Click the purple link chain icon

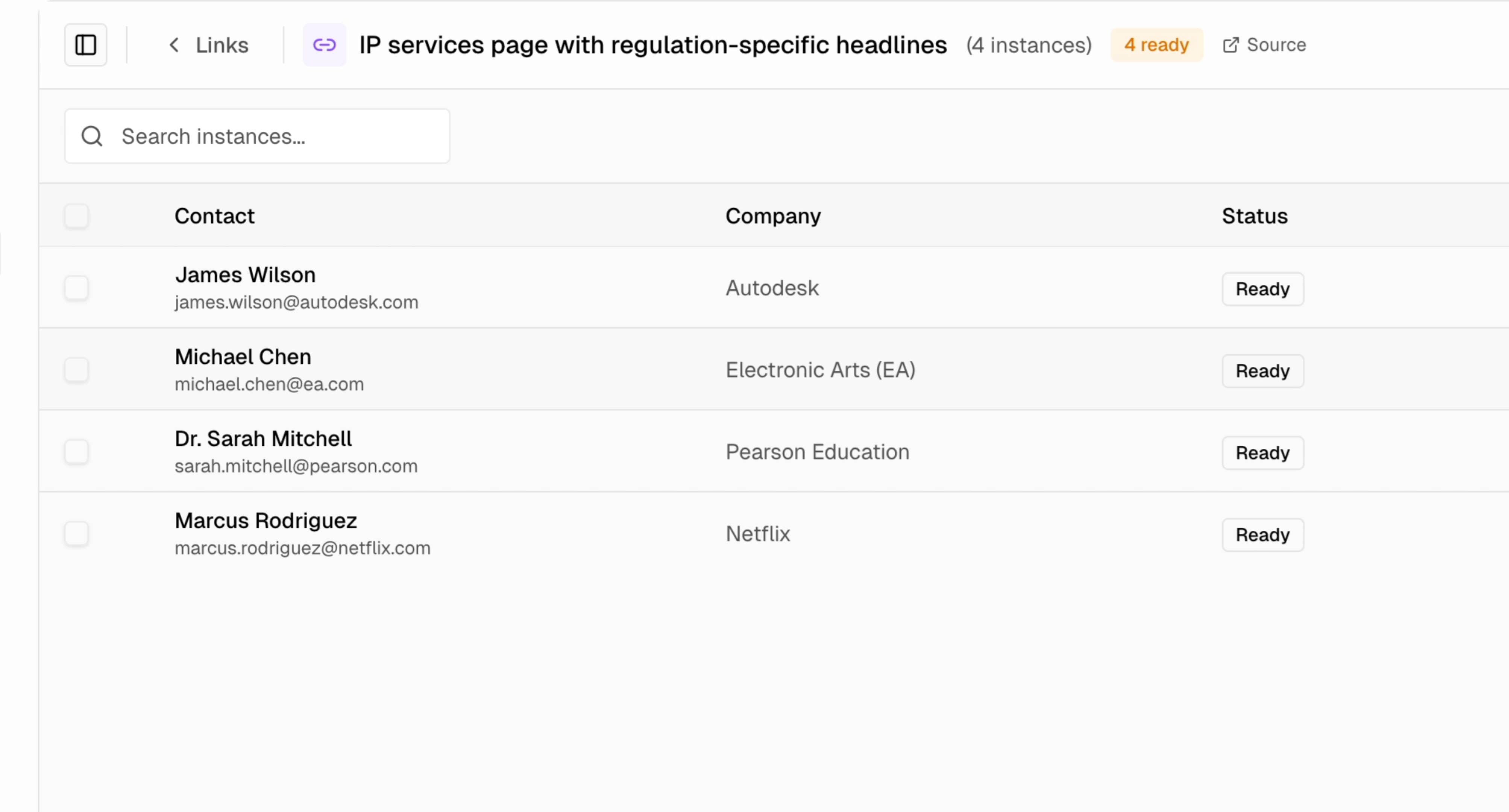tap(324, 45)
